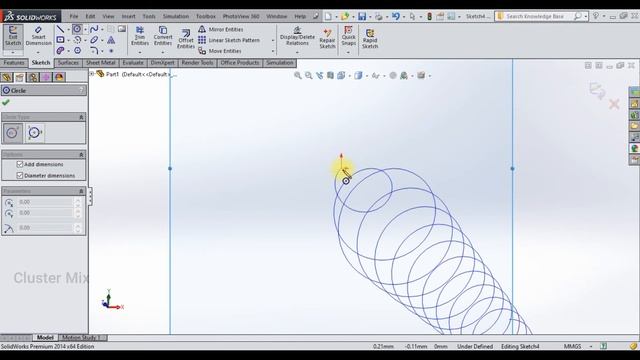This screenshot has width=640, height=360.
Task: Open the Insert menu
Action: coord(128,16)
